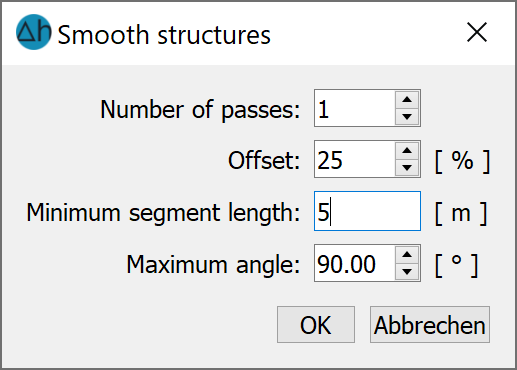Focus the Number of passes input field
517x370 pixels.
pos(355,108)
